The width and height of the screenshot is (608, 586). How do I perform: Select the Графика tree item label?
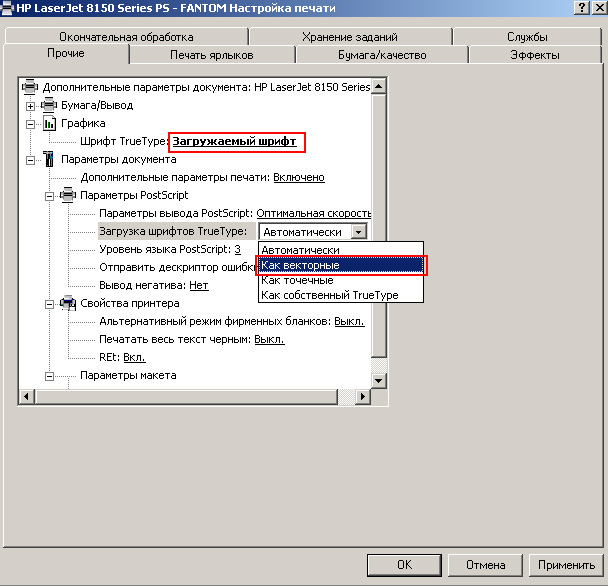[83, 123]
